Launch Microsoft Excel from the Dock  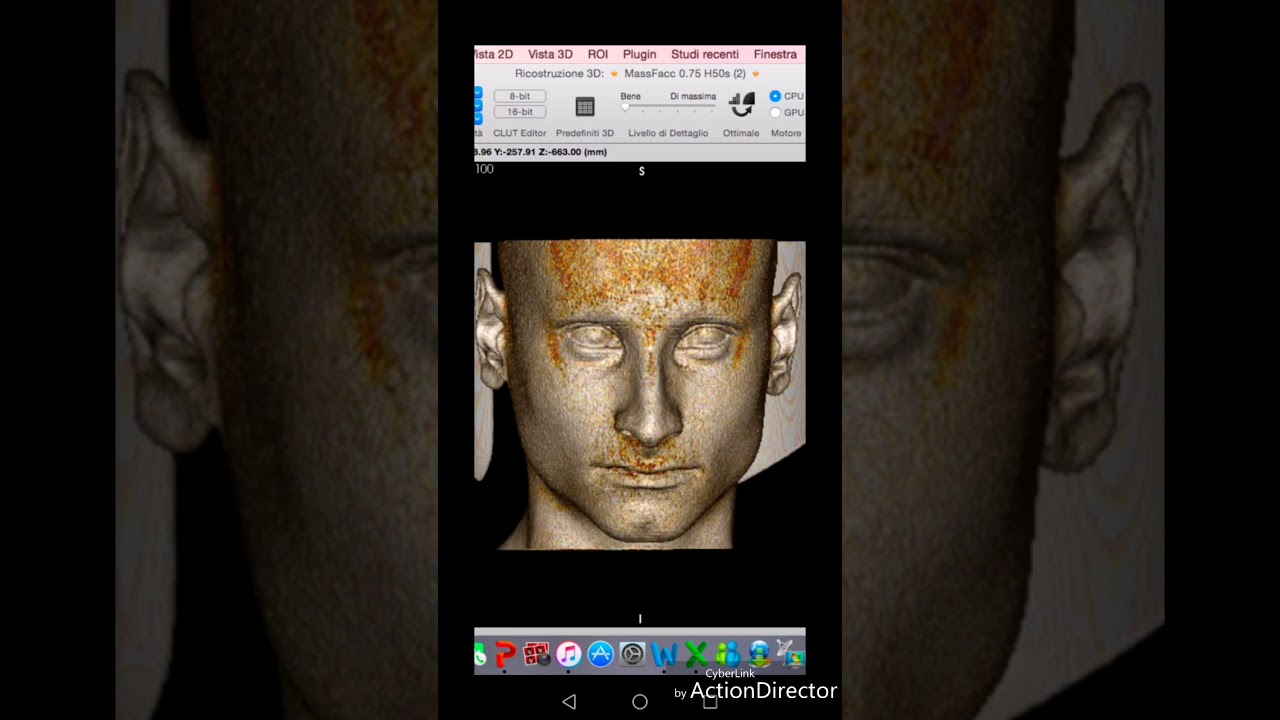(x=696, y=655)
